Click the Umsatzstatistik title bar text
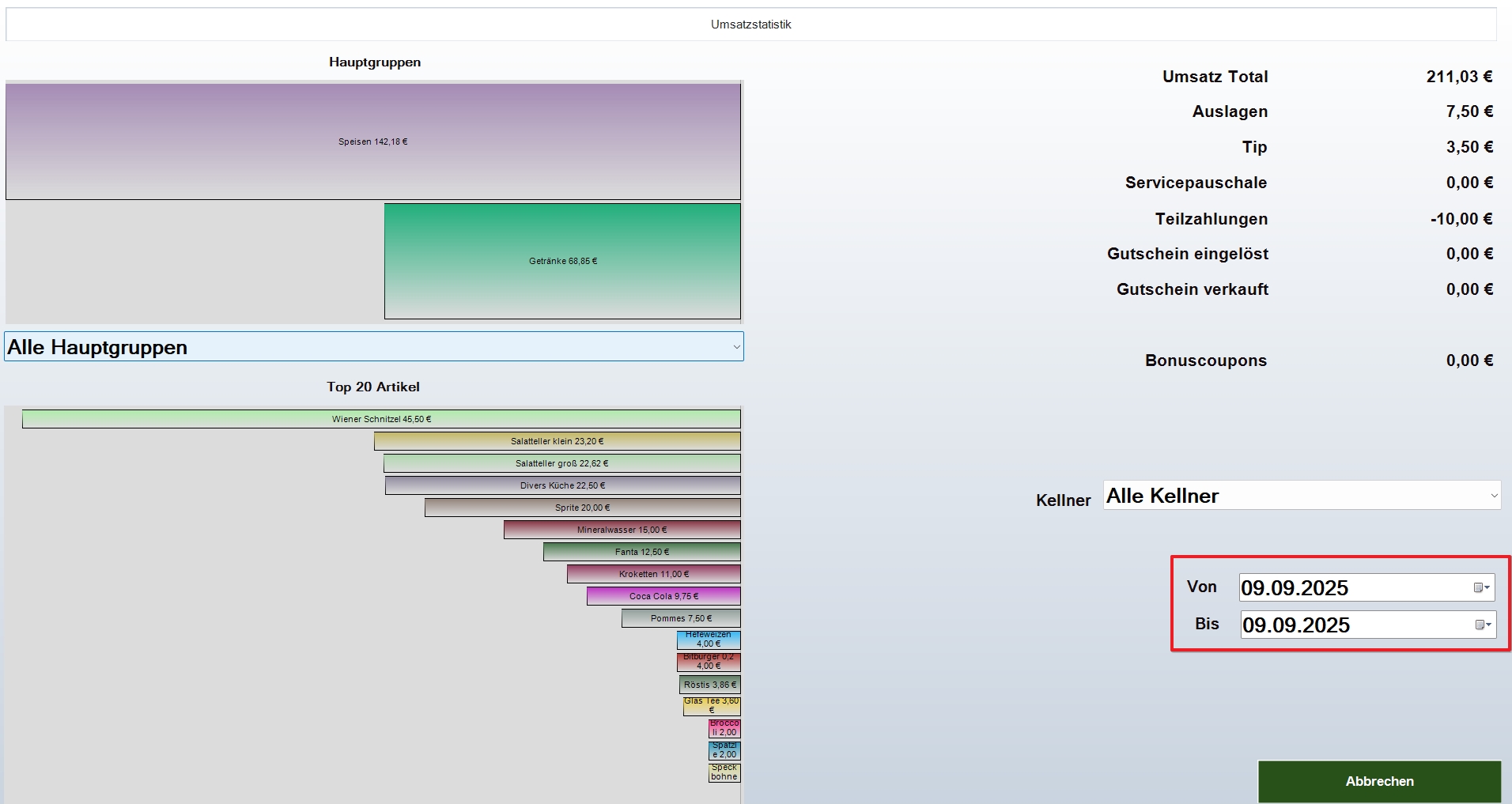Image resolution: width=1512 pixels, height=804 pixels. [750, 25]
